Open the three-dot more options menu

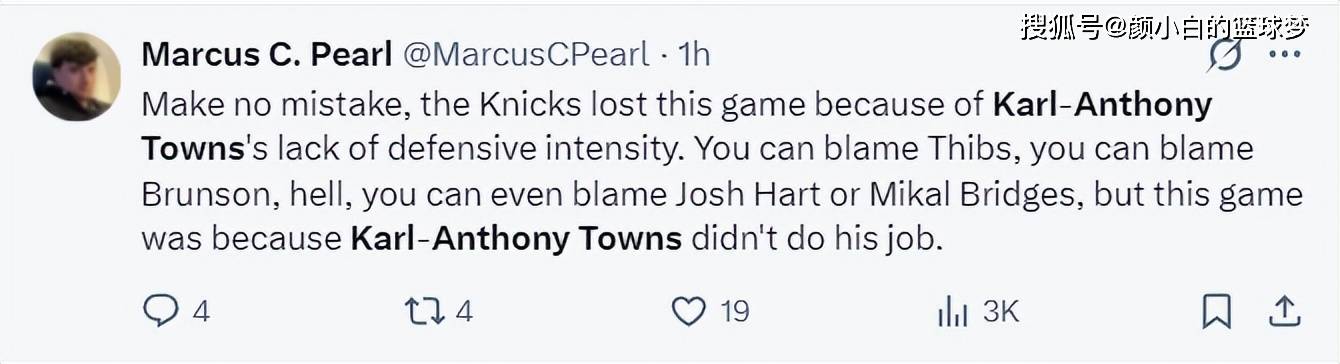(x=1285, y=55)
